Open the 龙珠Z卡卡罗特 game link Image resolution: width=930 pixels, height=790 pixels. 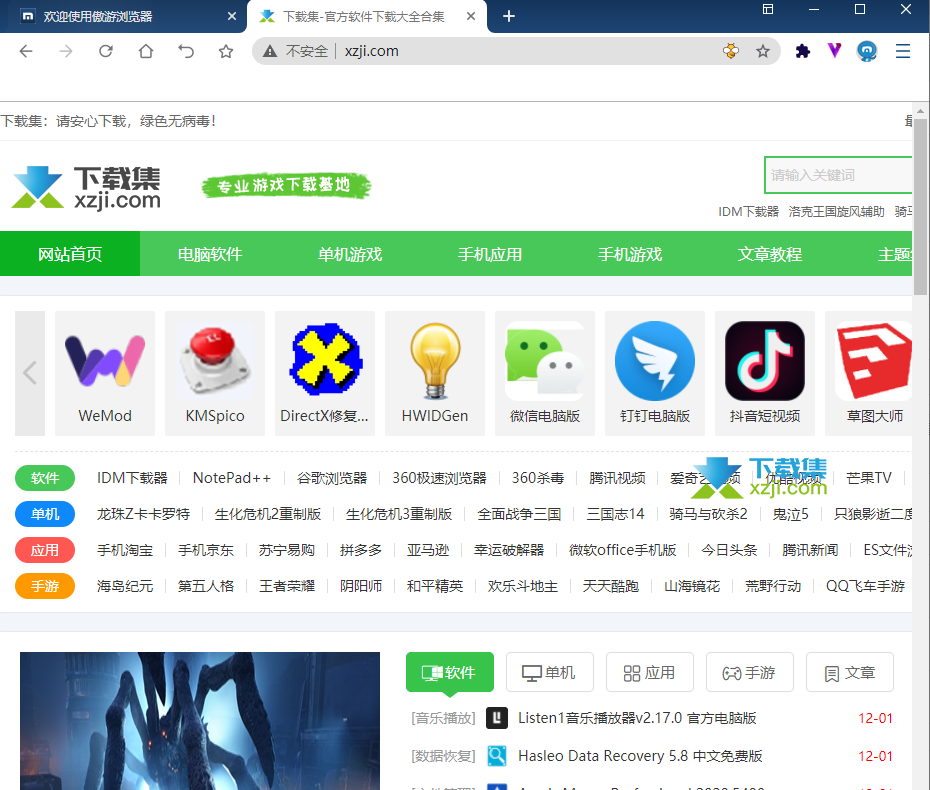pyautogui.click(x=144, y=514)
